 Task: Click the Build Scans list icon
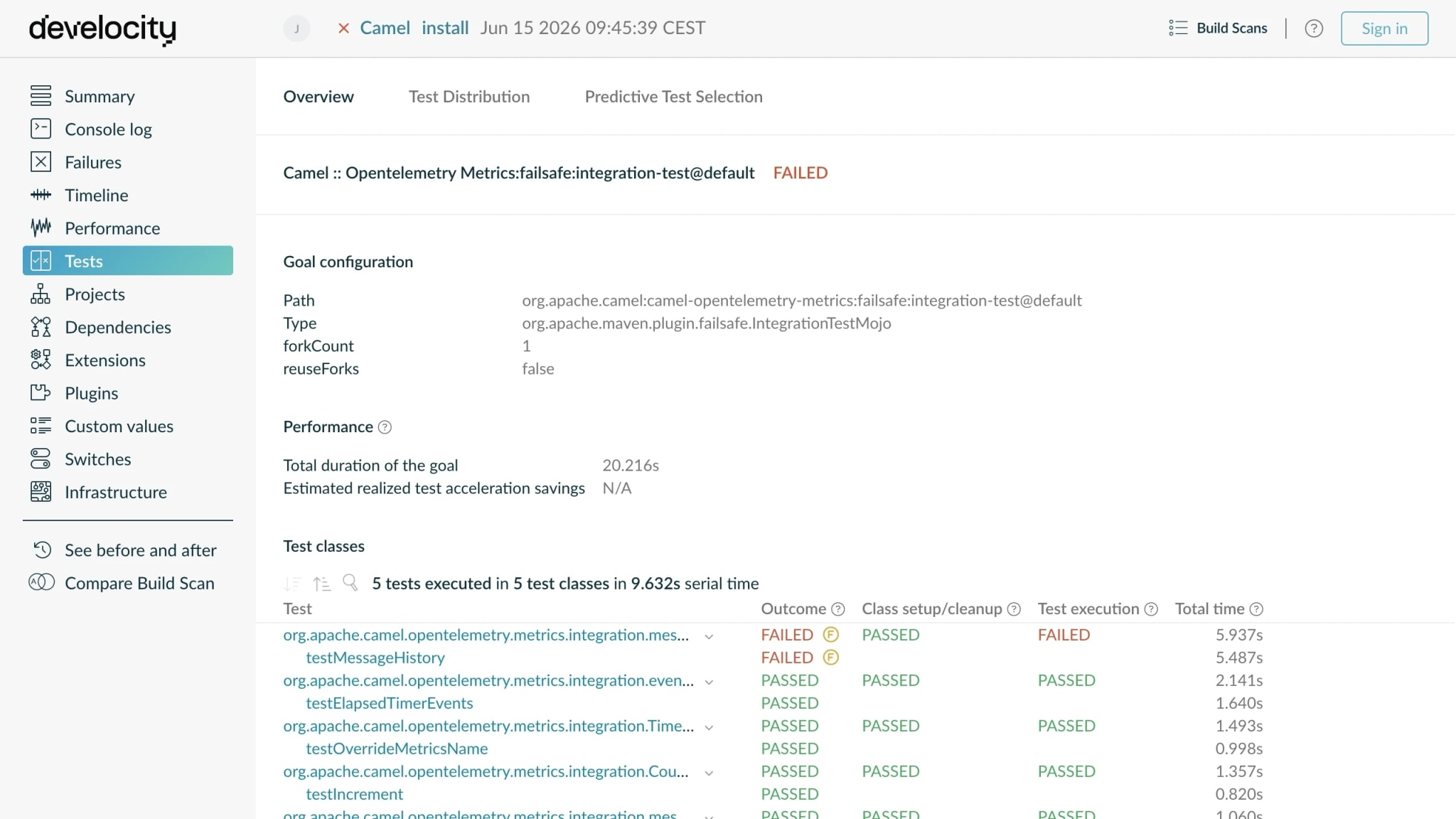1178,28
